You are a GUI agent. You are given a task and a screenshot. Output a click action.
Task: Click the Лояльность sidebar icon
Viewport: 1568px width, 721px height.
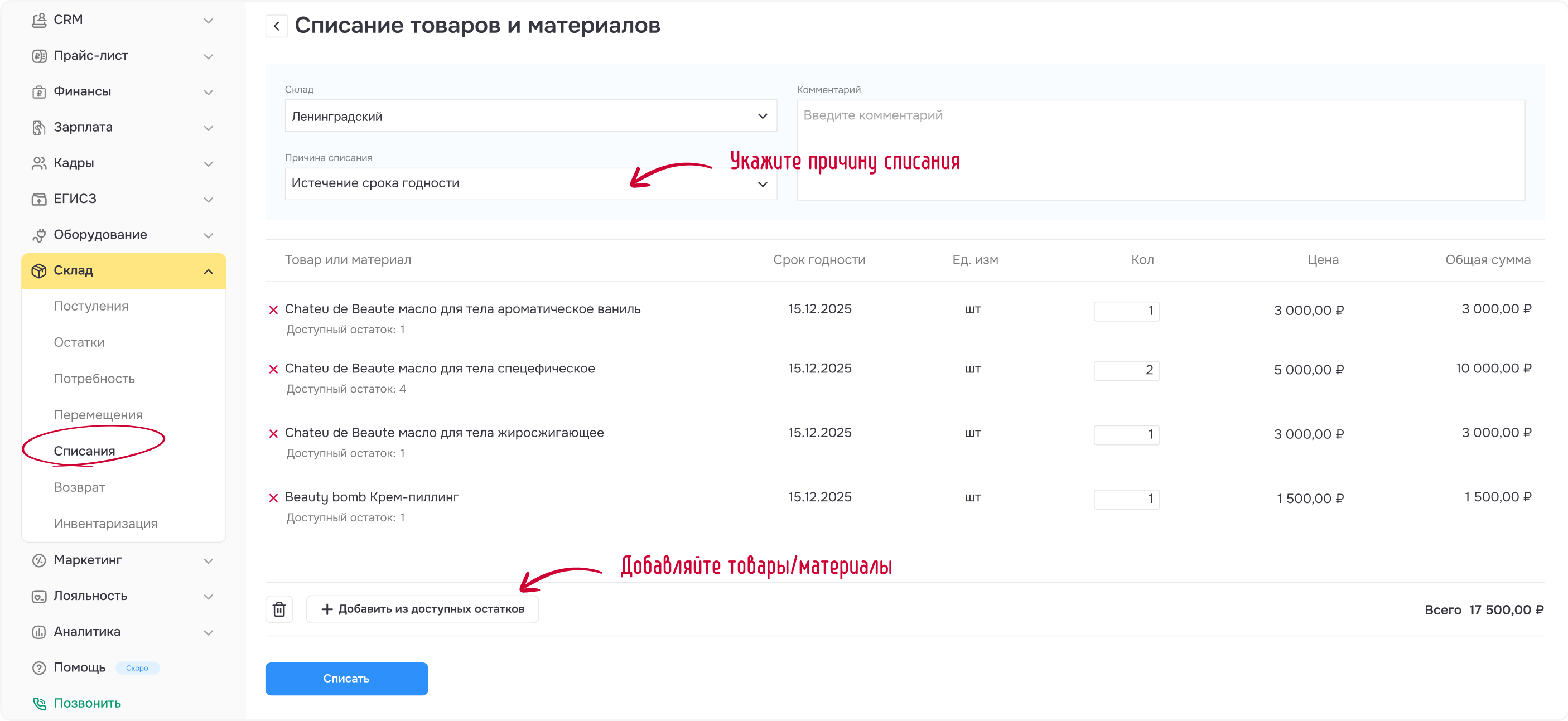tap(39, 596)
